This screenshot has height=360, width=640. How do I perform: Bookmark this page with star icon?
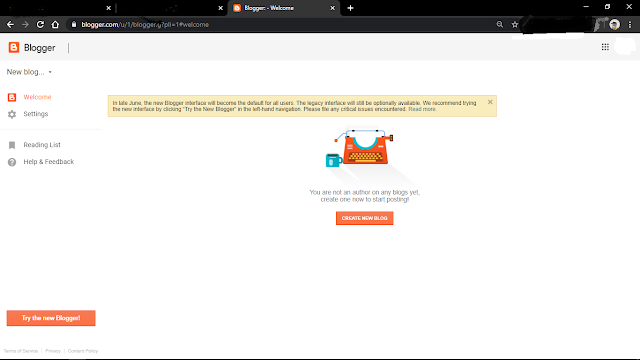515,24
